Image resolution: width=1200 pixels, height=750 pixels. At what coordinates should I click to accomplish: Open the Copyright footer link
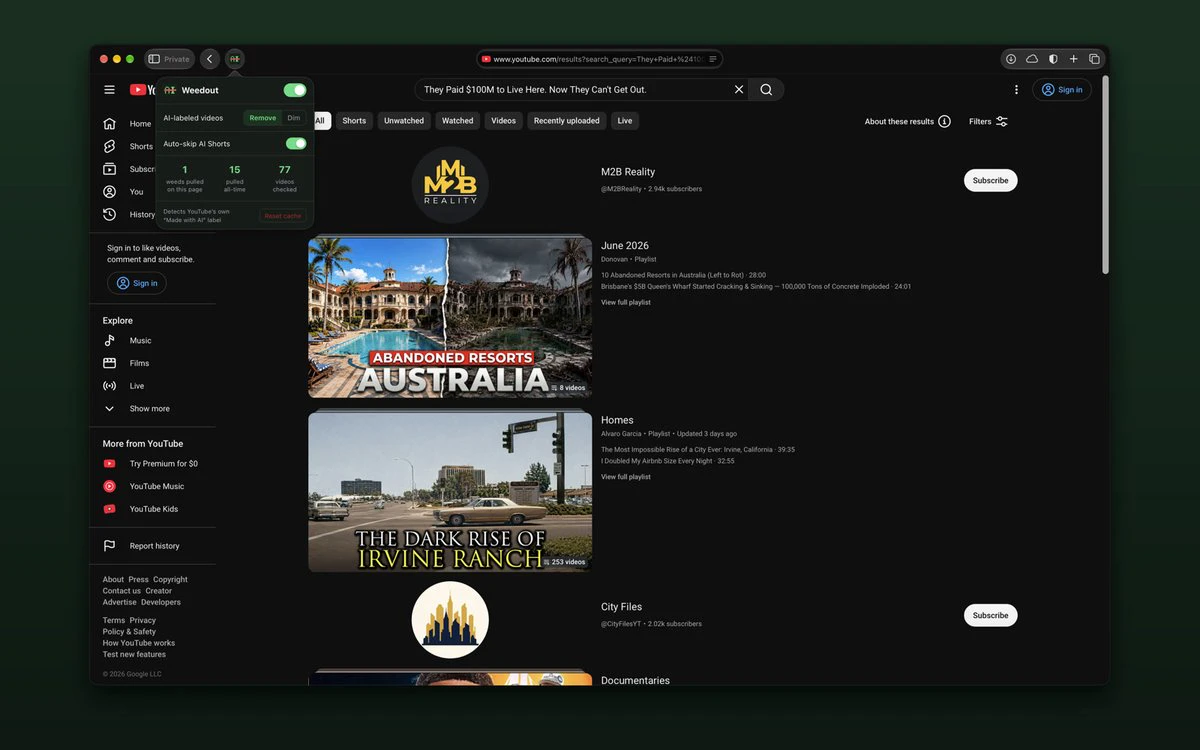tap(170, 580)
